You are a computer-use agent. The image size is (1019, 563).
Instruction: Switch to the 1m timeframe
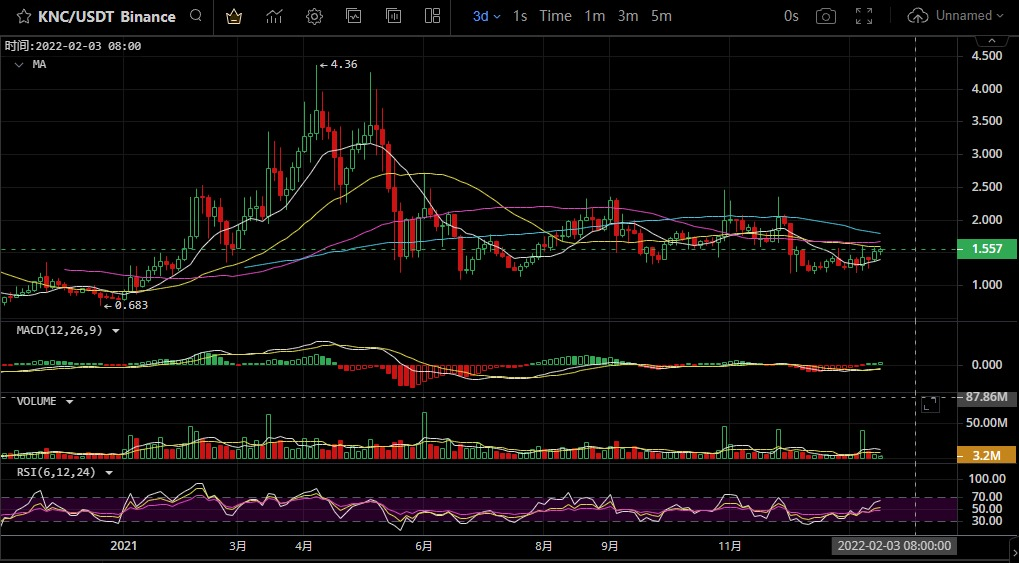pos(594,16)
